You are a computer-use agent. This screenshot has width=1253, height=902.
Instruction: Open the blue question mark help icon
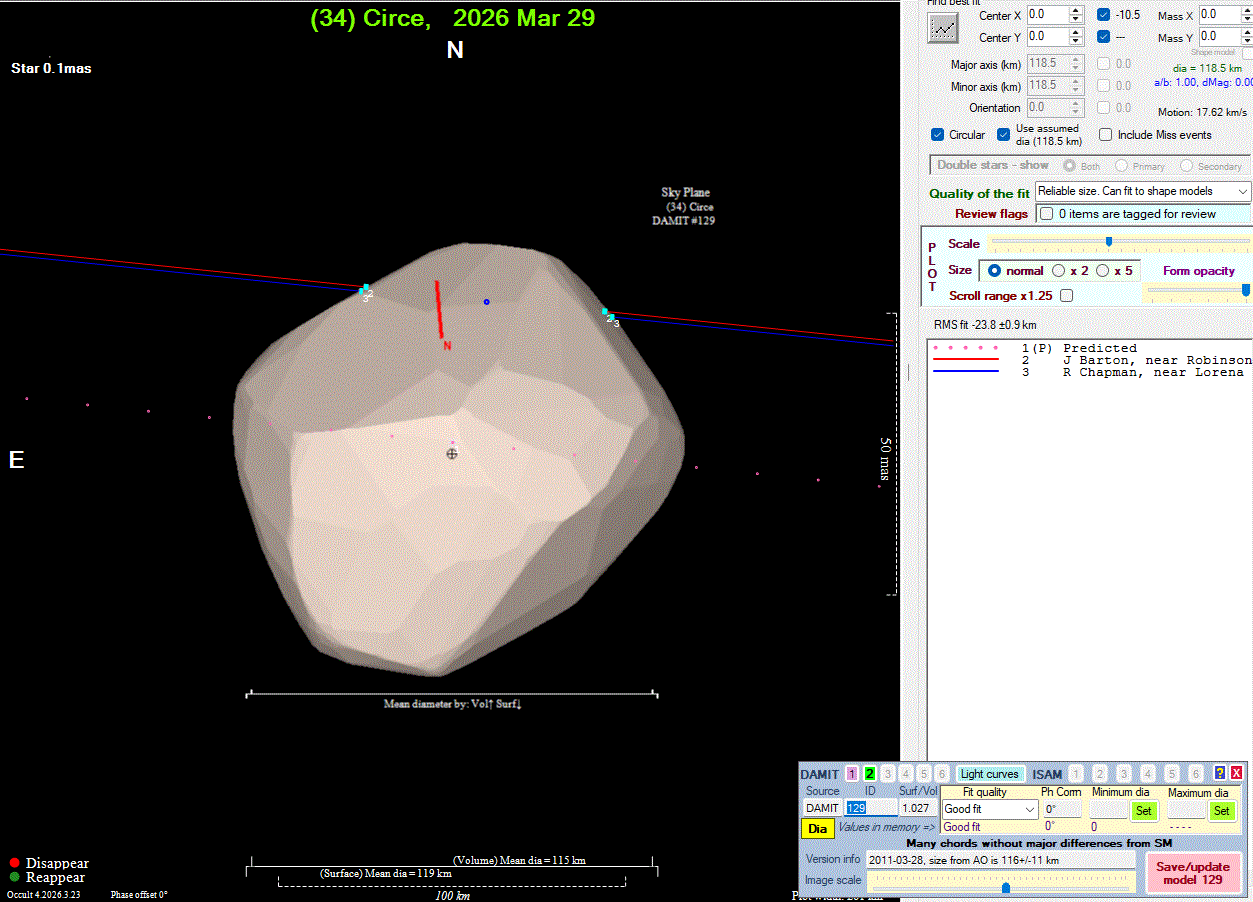1219,773
